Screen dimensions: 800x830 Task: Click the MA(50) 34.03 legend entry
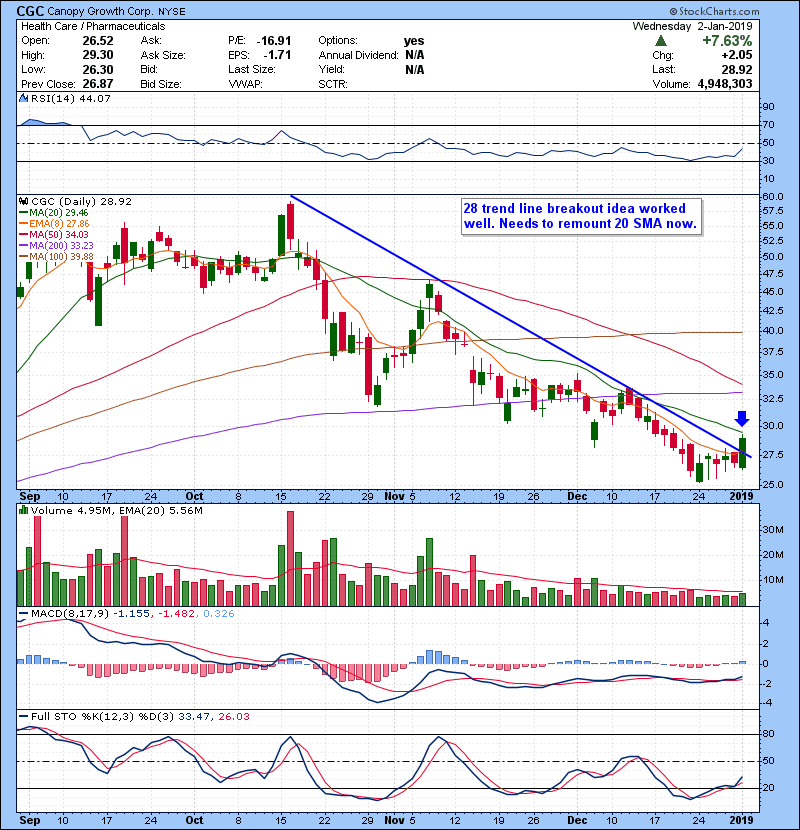tap(54, 234)
